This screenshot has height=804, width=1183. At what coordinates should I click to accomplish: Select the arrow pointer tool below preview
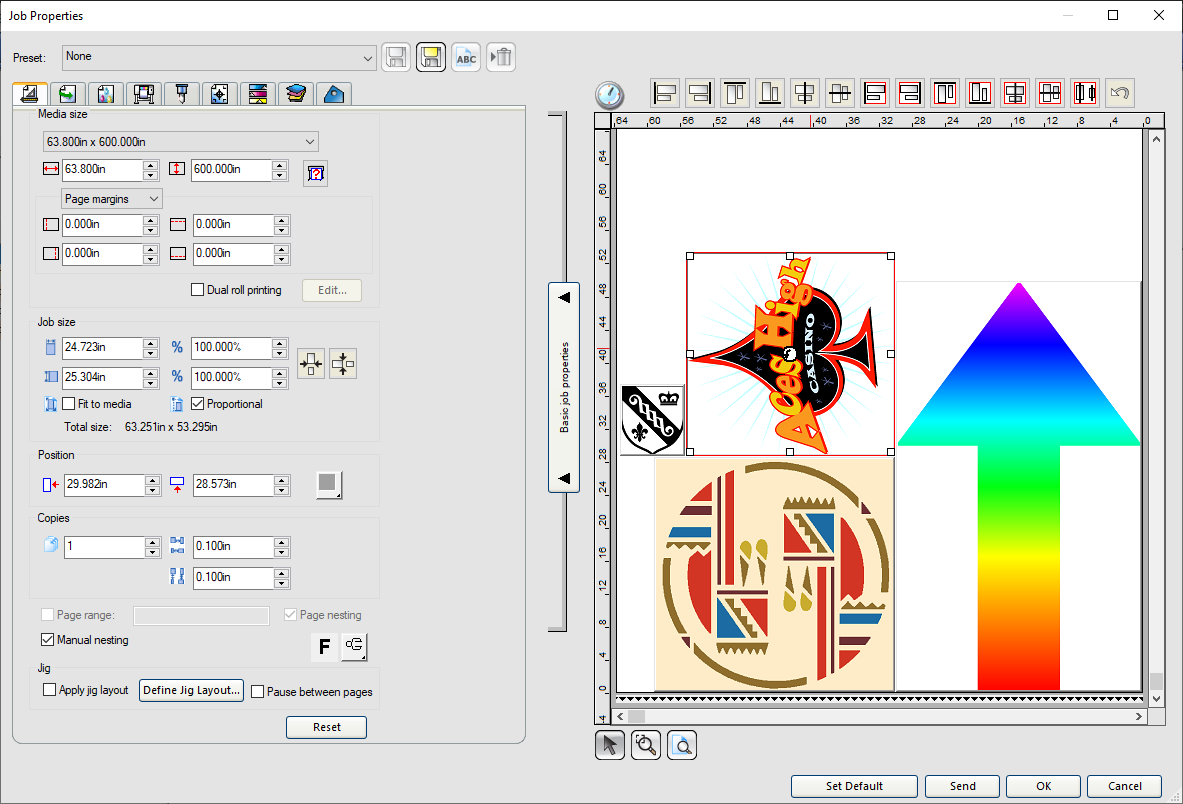pyautogui.click(x=610, y=745)
